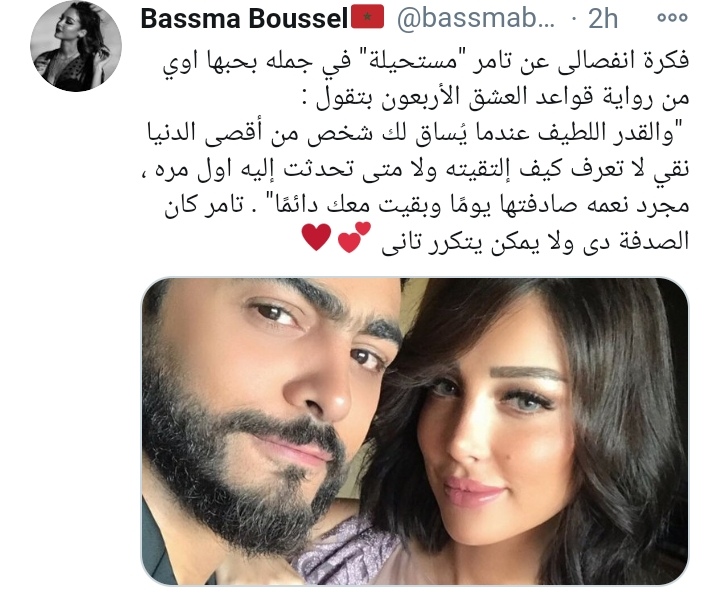Viewport: 720px width, 595px height.
Task: Expand the attached couple selfie photo
Action: [415, 431]
